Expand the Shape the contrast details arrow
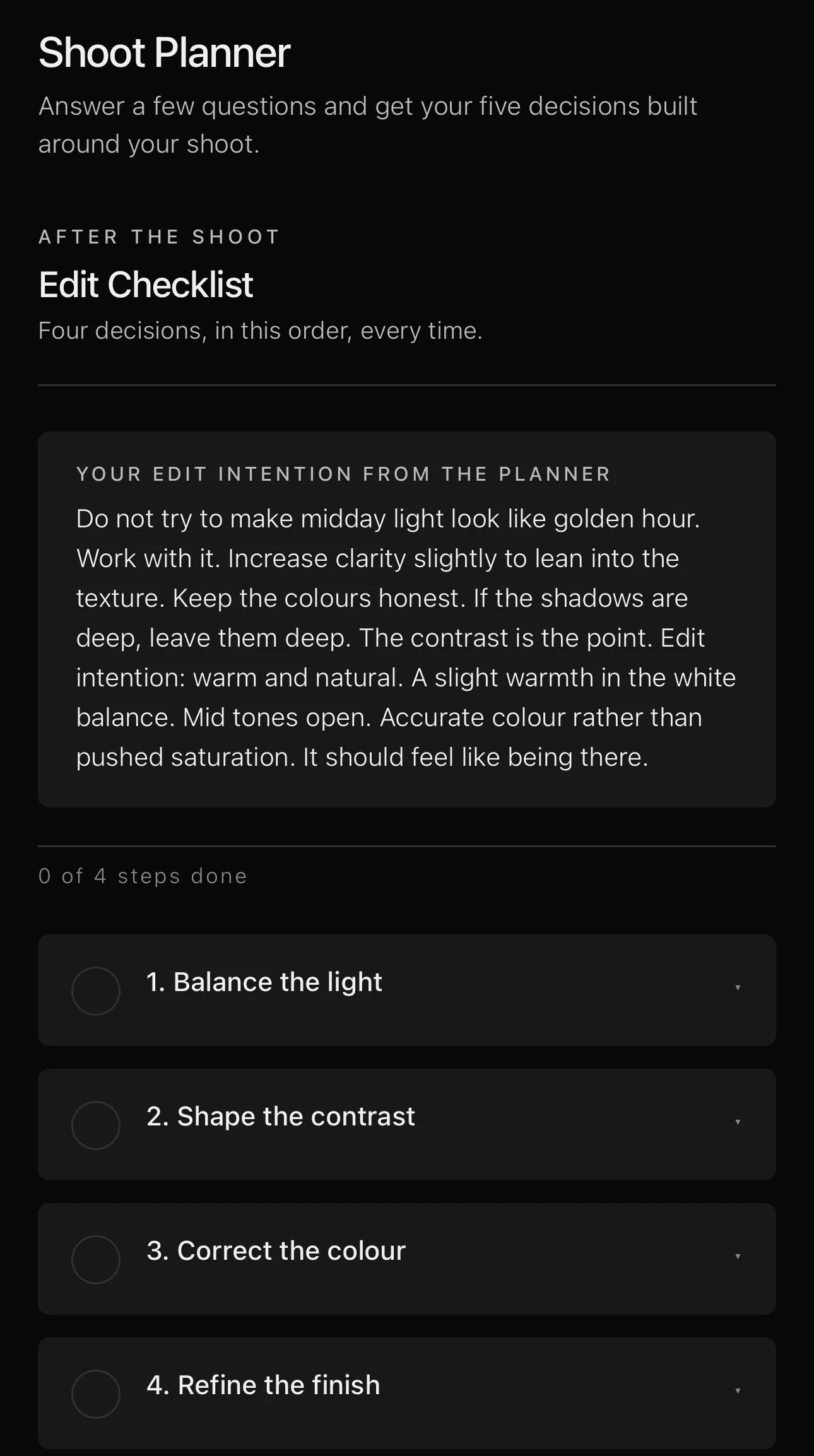This screenshot has width=814, height=1456. tap(738, 1122)
